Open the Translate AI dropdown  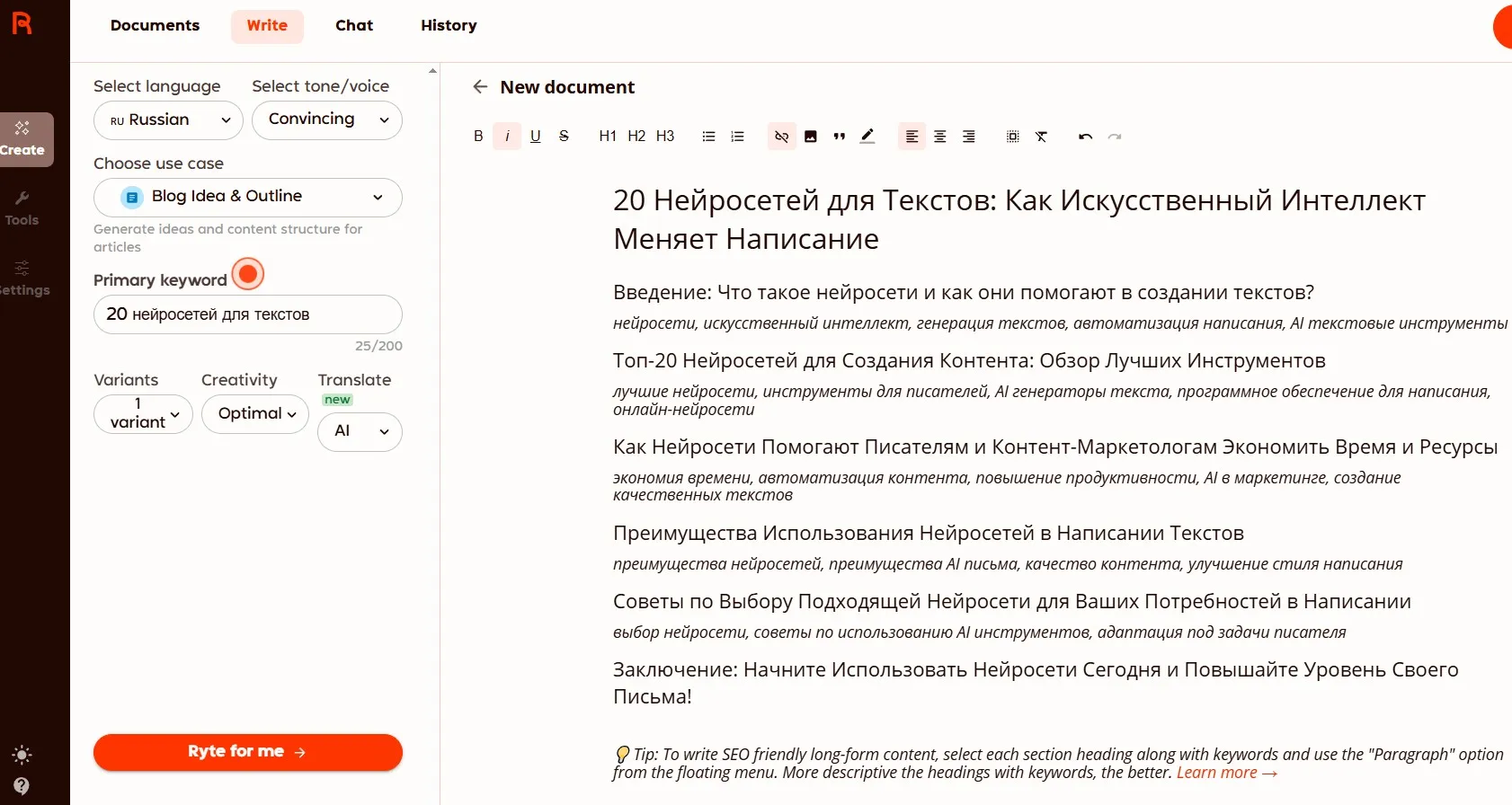360,431
